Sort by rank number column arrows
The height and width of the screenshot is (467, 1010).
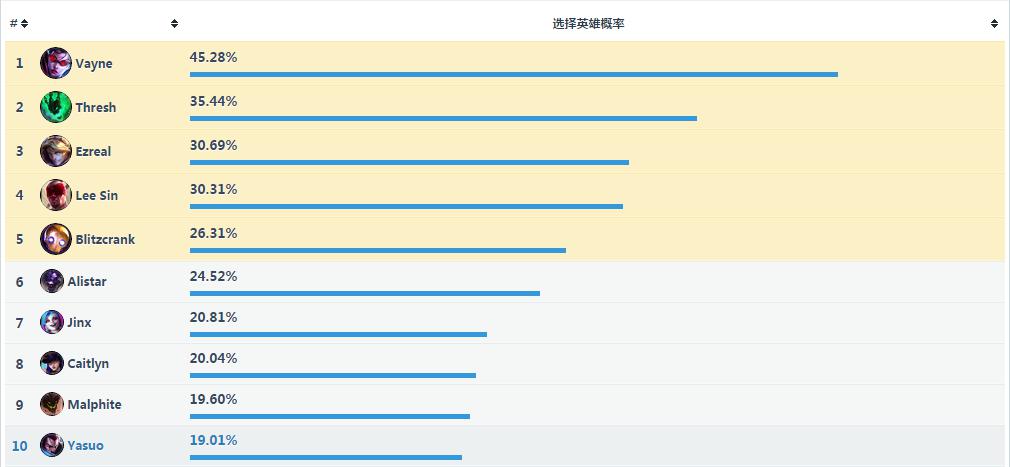(24, 24)
